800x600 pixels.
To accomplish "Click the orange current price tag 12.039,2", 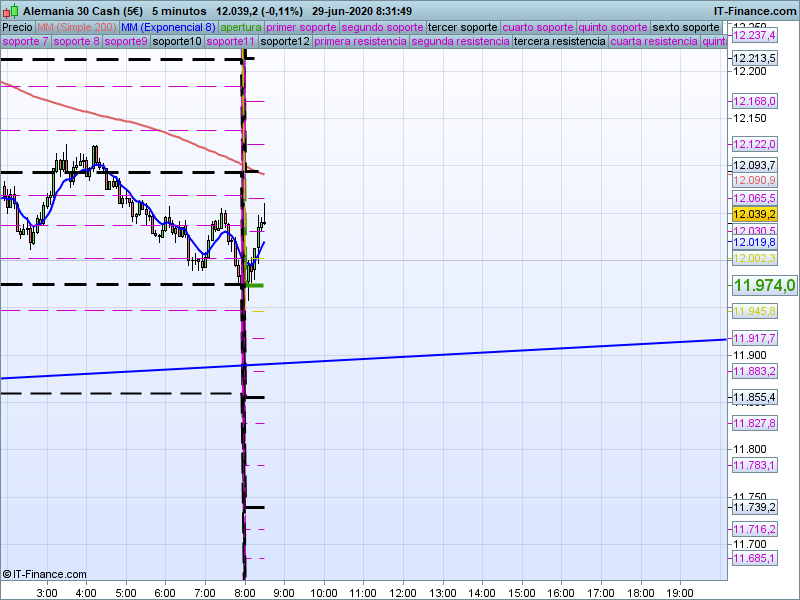I will click(x=754, y=214).
